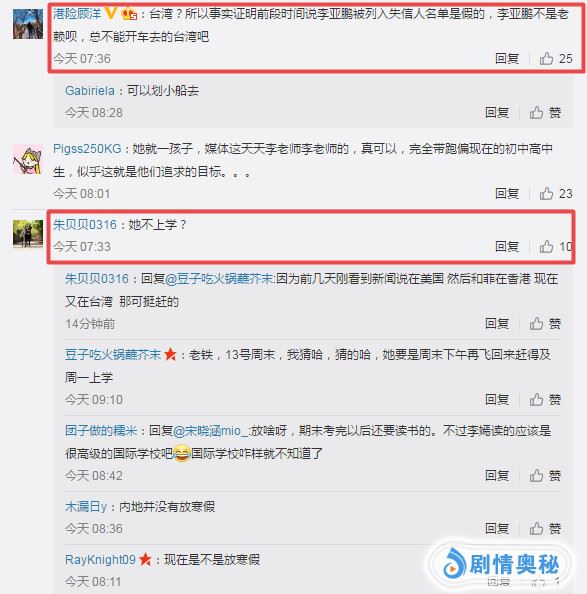Click 朱贝贝0316's avatar picture
The height and width of the screenshot is (594, 587).
point(28,234)
